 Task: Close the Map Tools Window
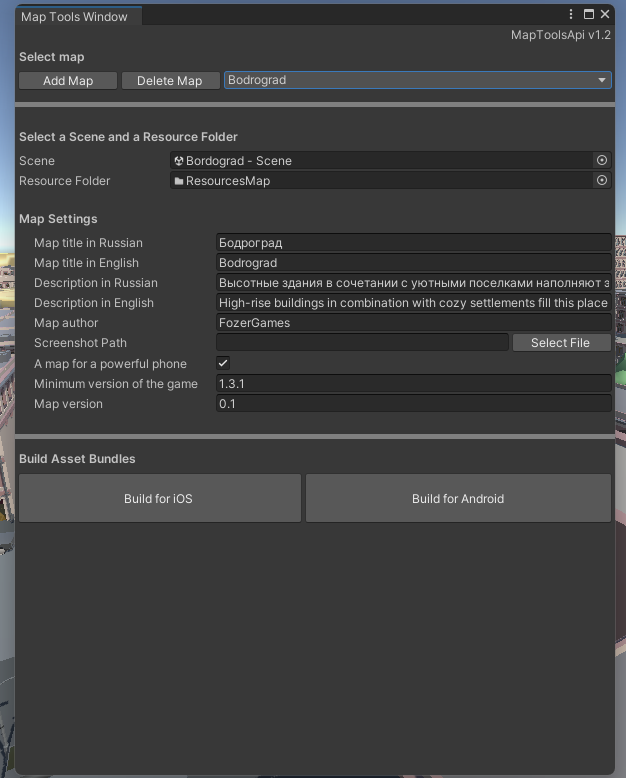[605, 14]
